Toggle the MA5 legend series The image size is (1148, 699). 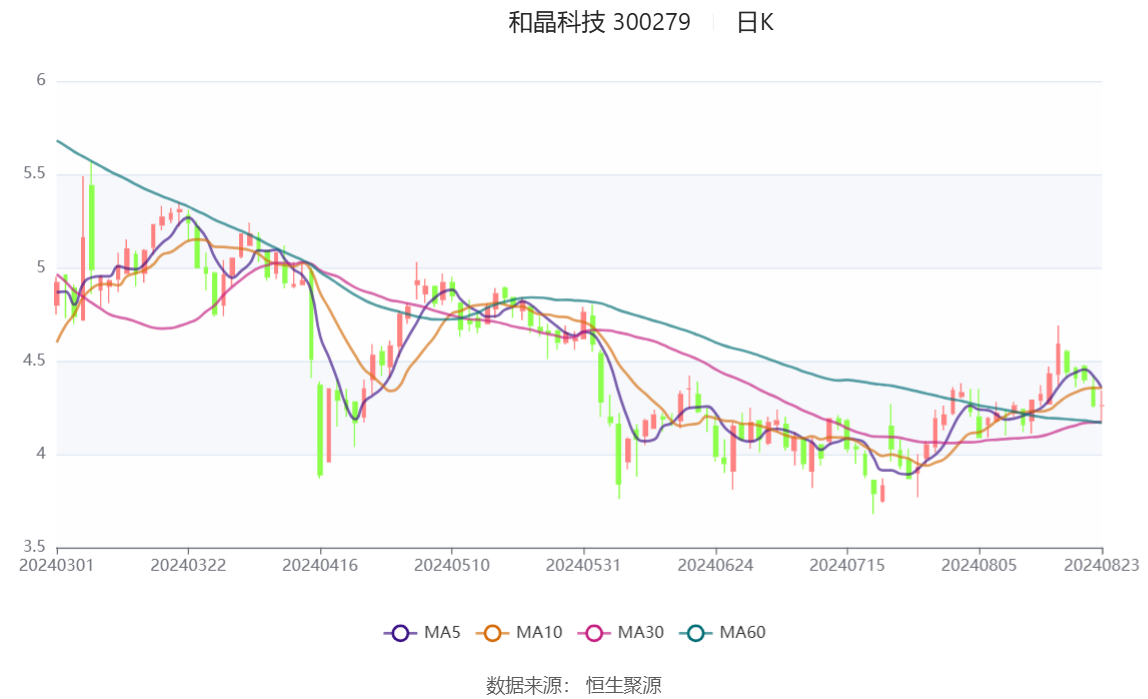coord(422,632)
